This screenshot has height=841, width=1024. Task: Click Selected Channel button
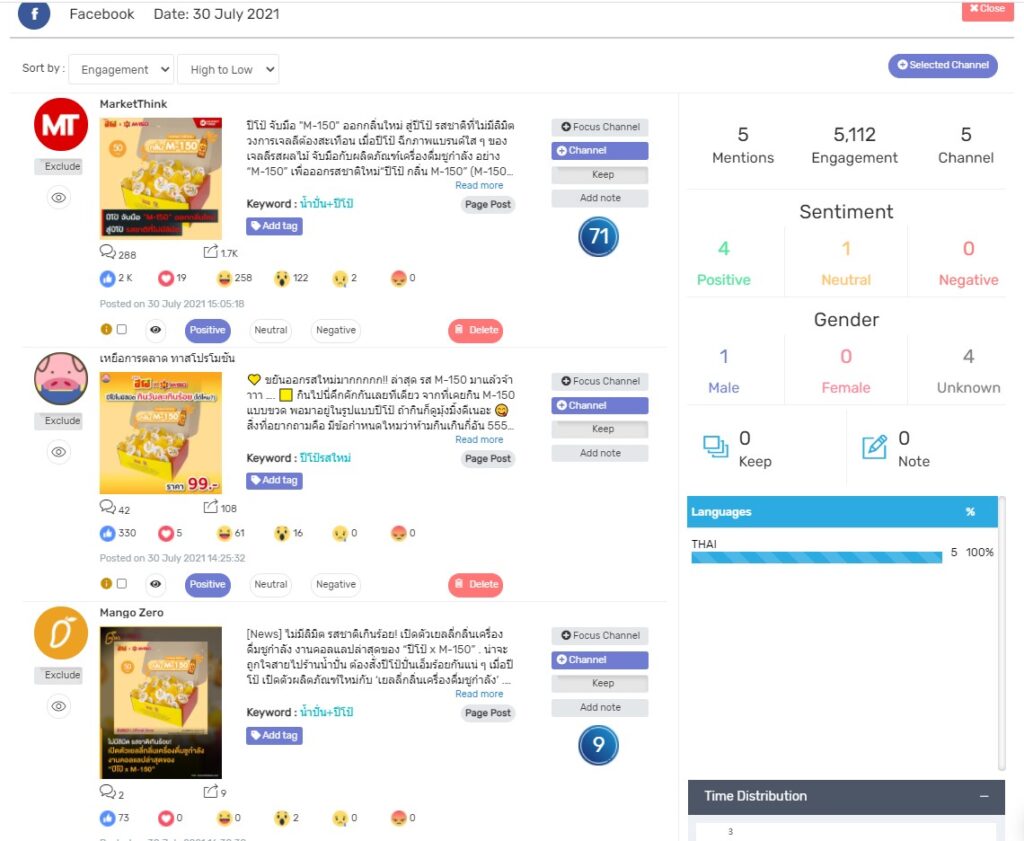tap(942, 65)
